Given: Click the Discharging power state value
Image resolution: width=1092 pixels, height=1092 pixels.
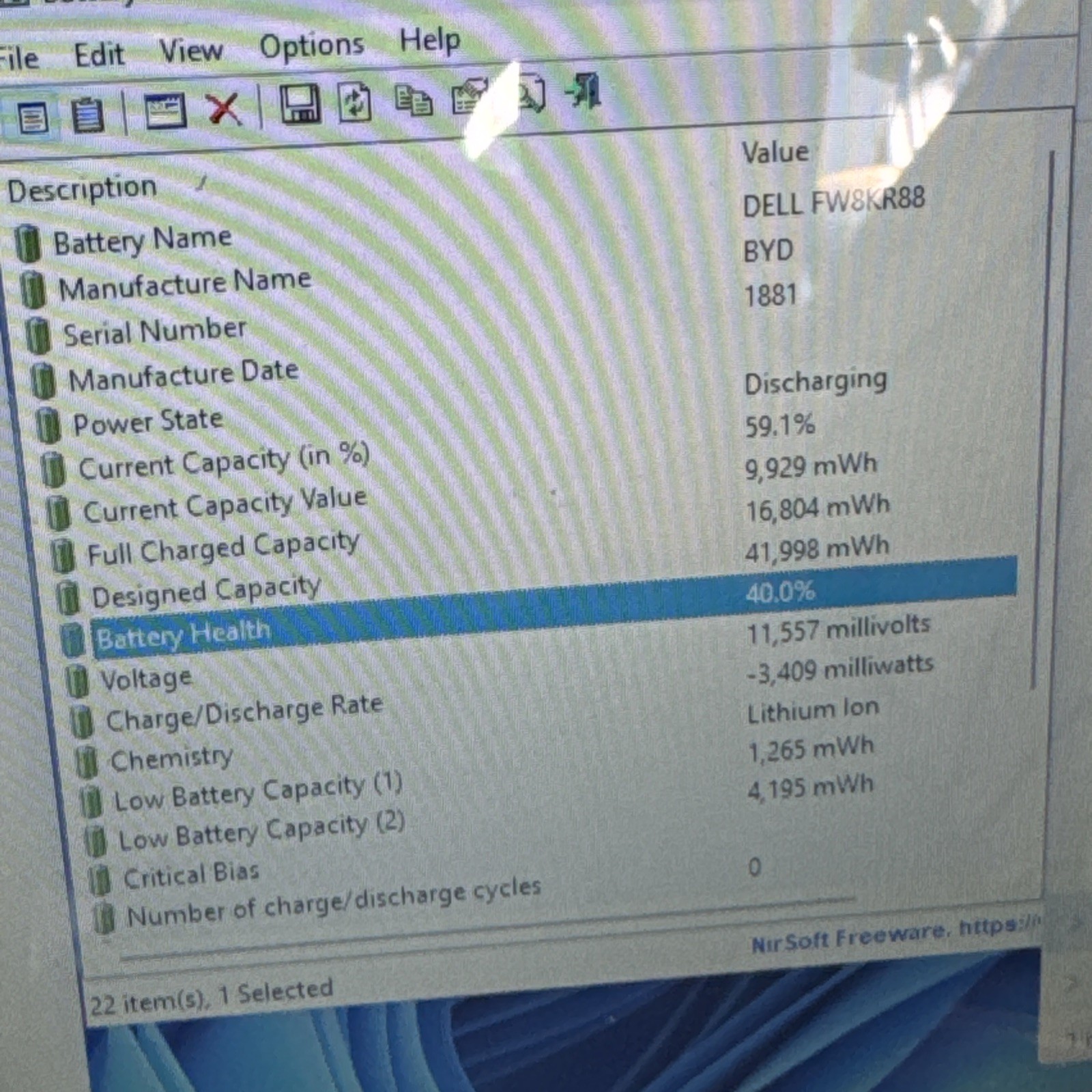Looking at the screenshot, I should pos(816,382).
